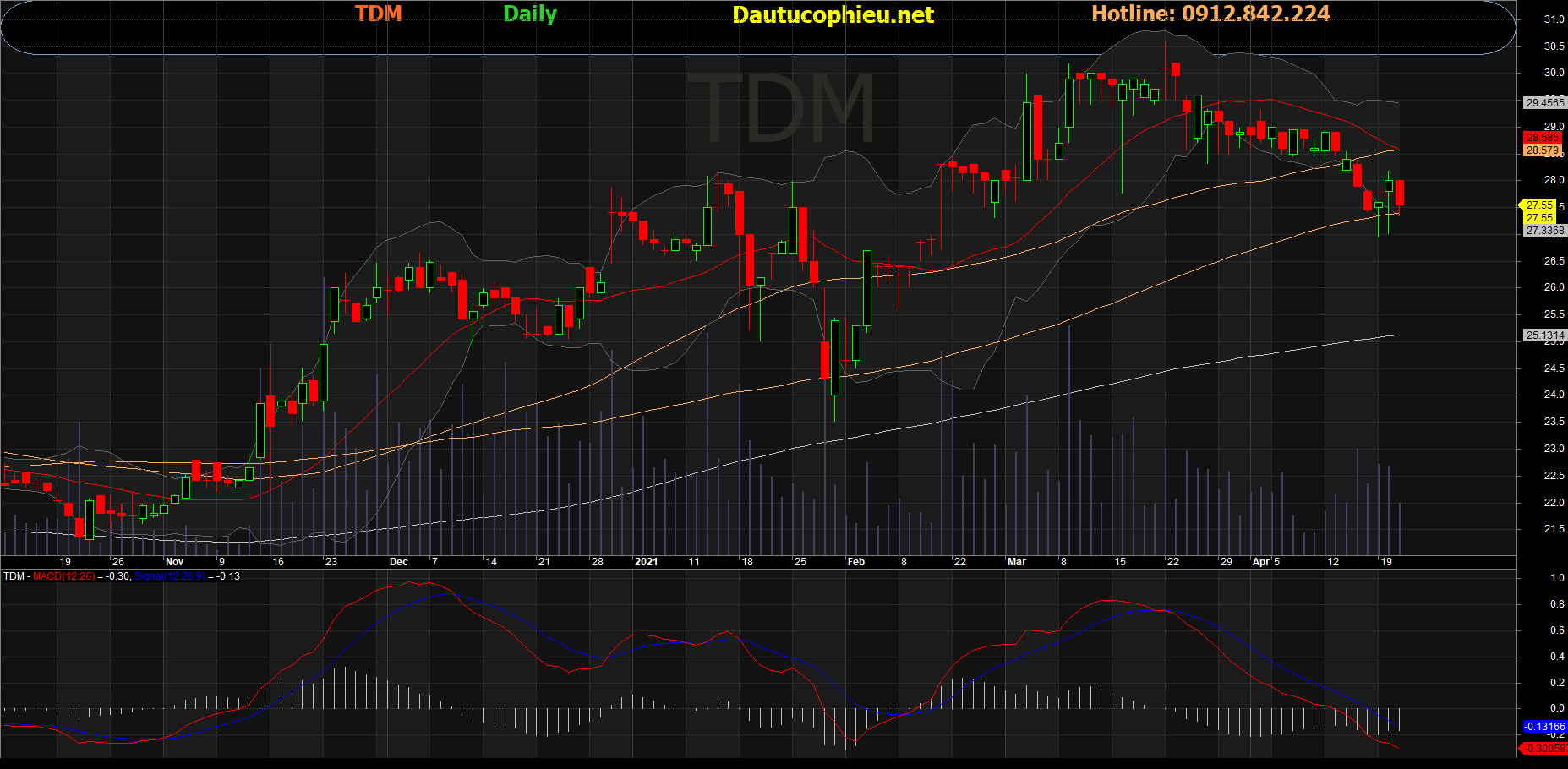Select the blue signal value -0.13166
Screen dimensions: 1568x769
[x=1544, y=727]
